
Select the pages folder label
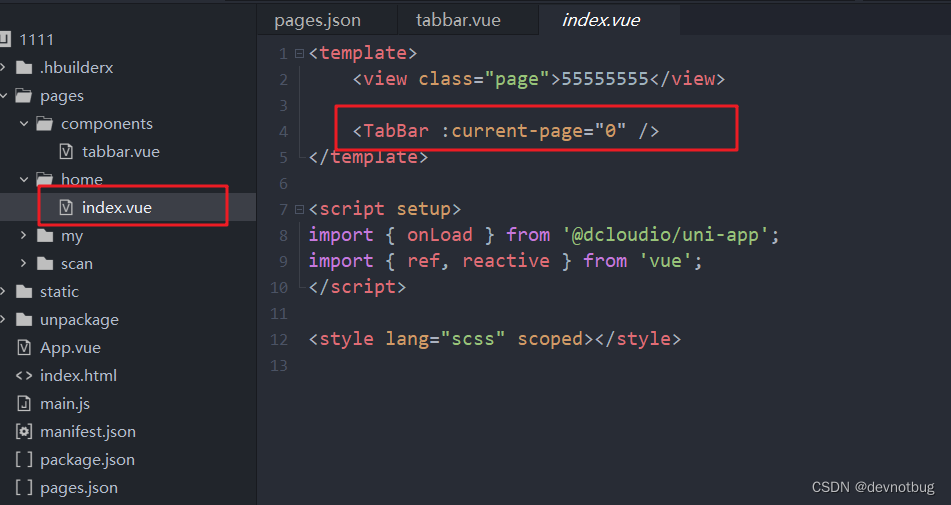pos(62,96)
